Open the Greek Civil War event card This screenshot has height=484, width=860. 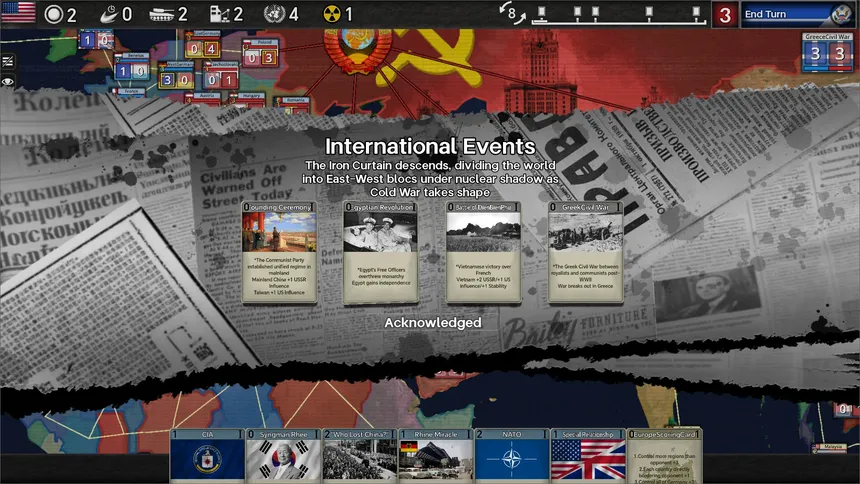point(585,252)
